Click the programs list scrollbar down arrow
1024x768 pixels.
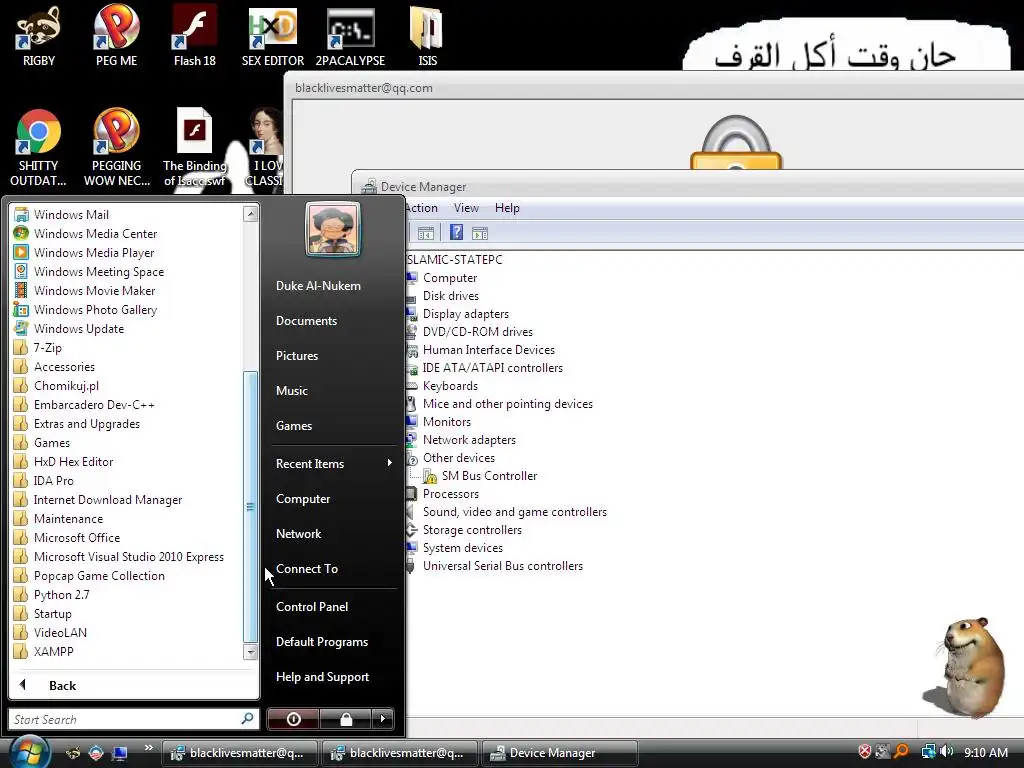pos(250,651)
